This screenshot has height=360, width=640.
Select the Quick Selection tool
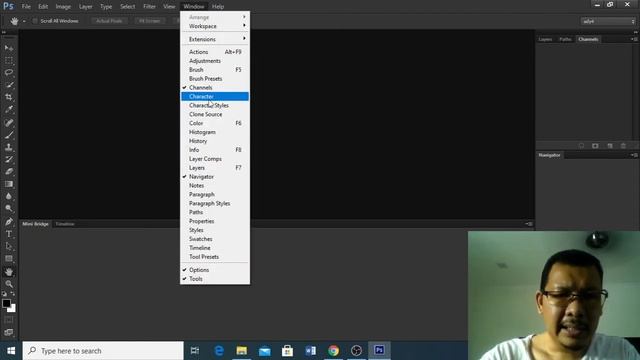coord(9,85)
